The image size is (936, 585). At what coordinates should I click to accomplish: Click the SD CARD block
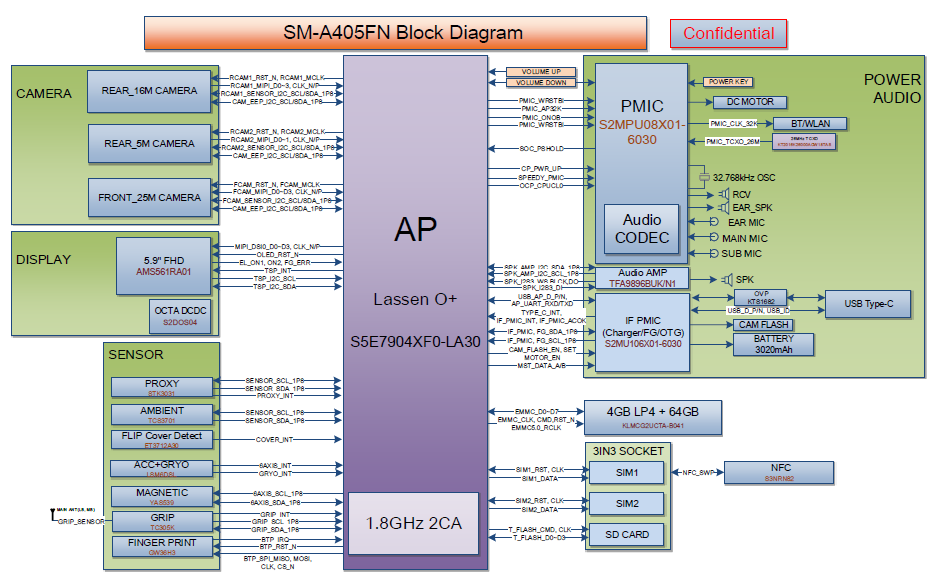pyautogui.click(x=626, y=535)
